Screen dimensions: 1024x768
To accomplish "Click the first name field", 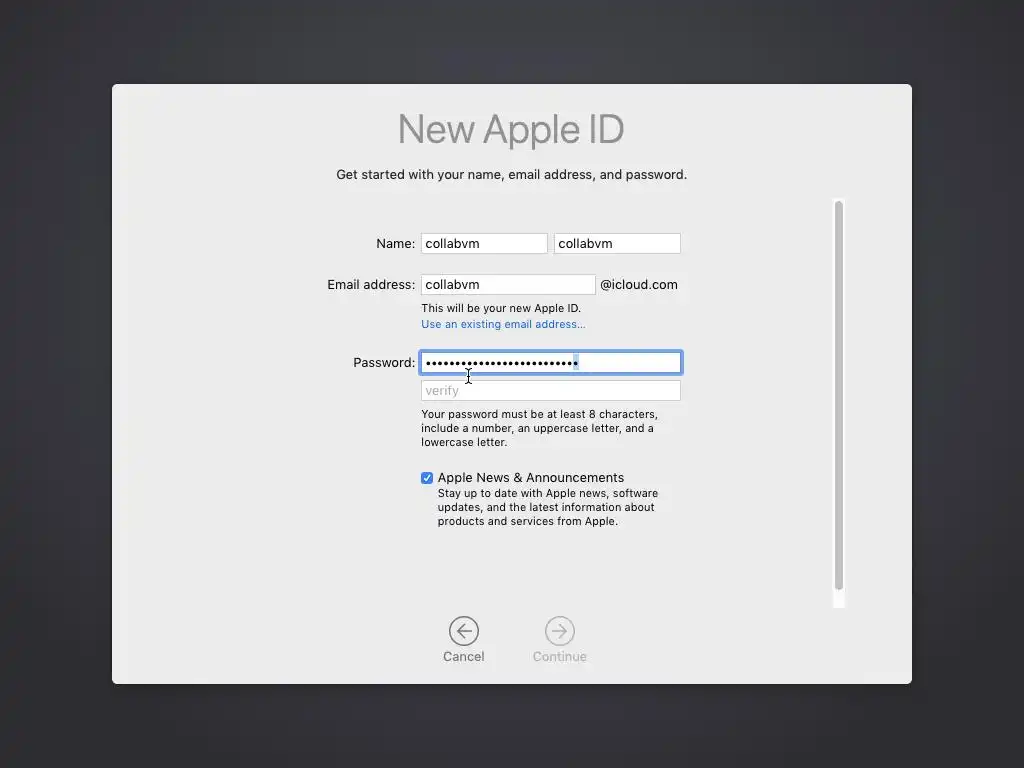I will tap(484, 244).
